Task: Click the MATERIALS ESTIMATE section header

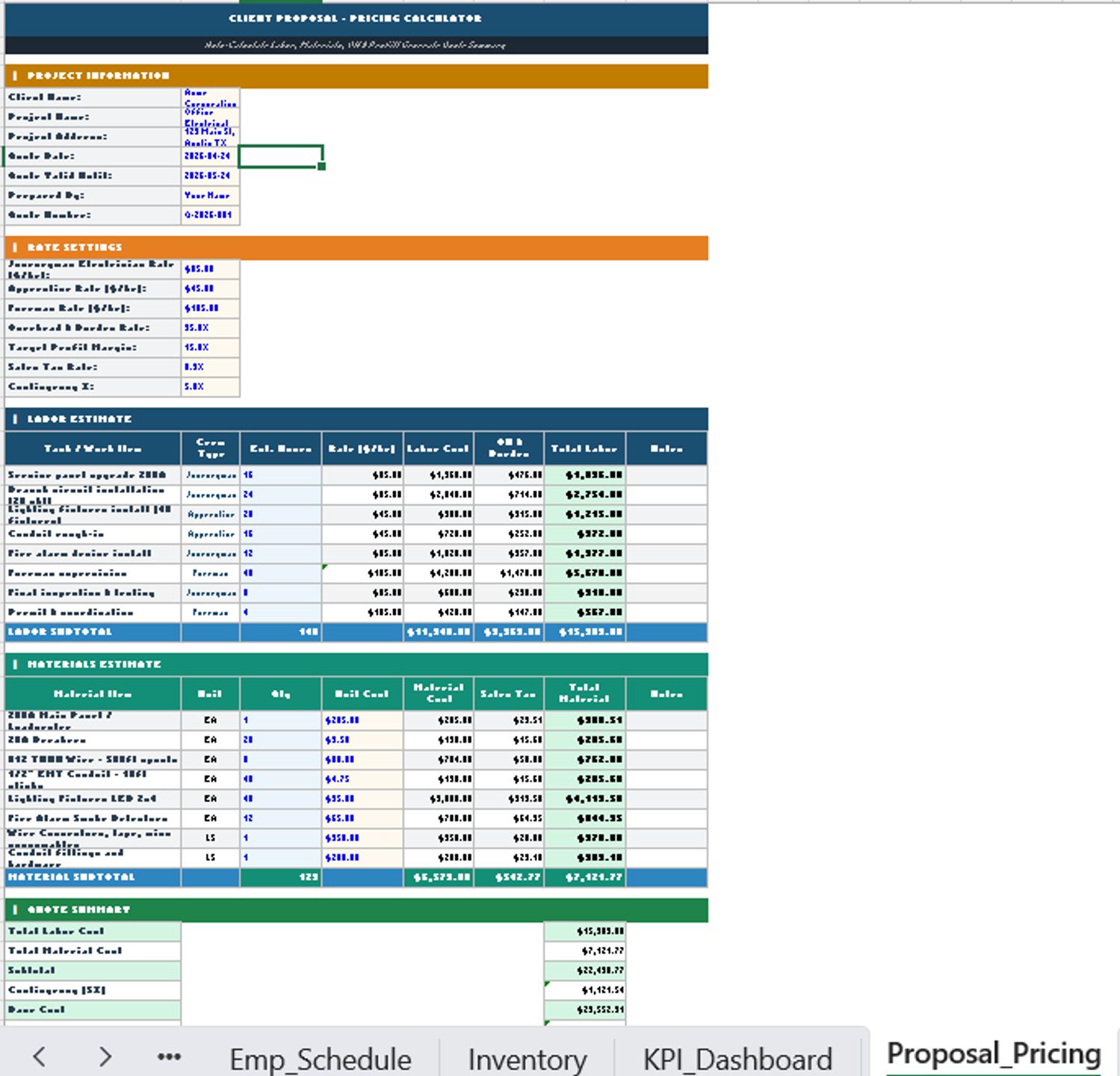Action: point(356,664)
